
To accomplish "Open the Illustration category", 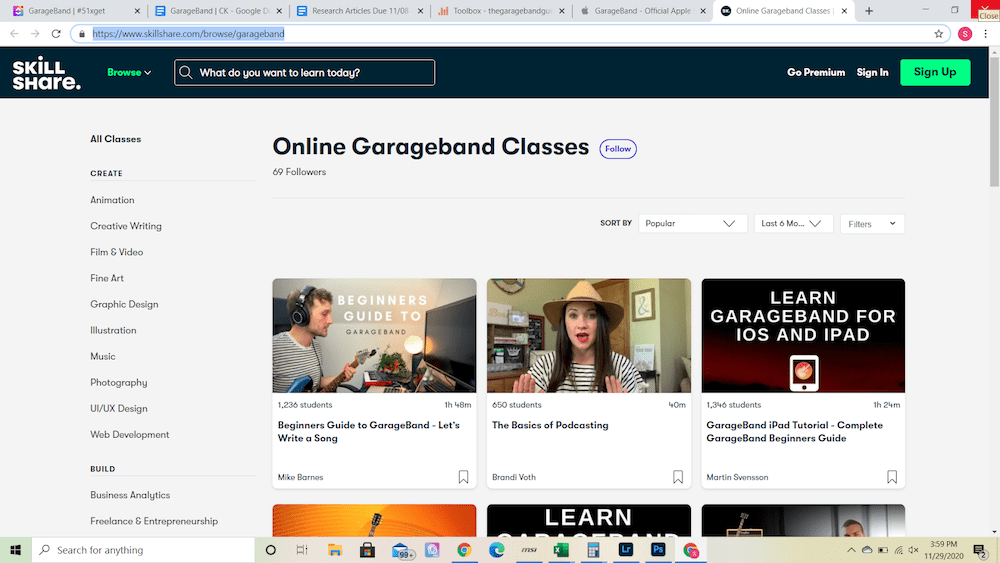I will point(113,330).
